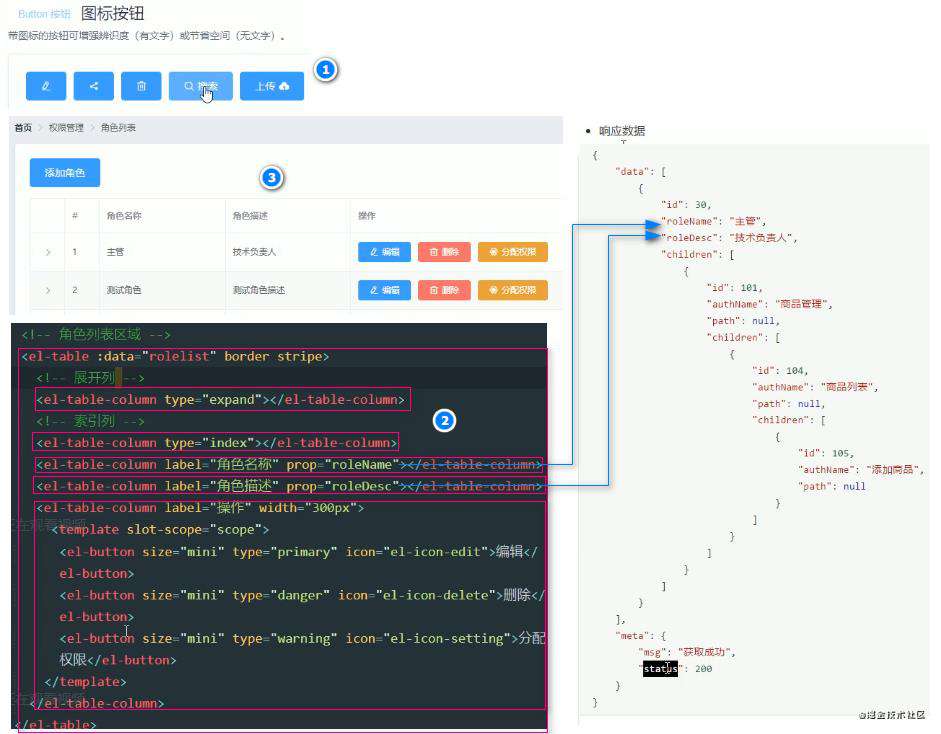Open 首页 breadcrumb link
This screenshot has width=941, height=734.
[23, 128]
